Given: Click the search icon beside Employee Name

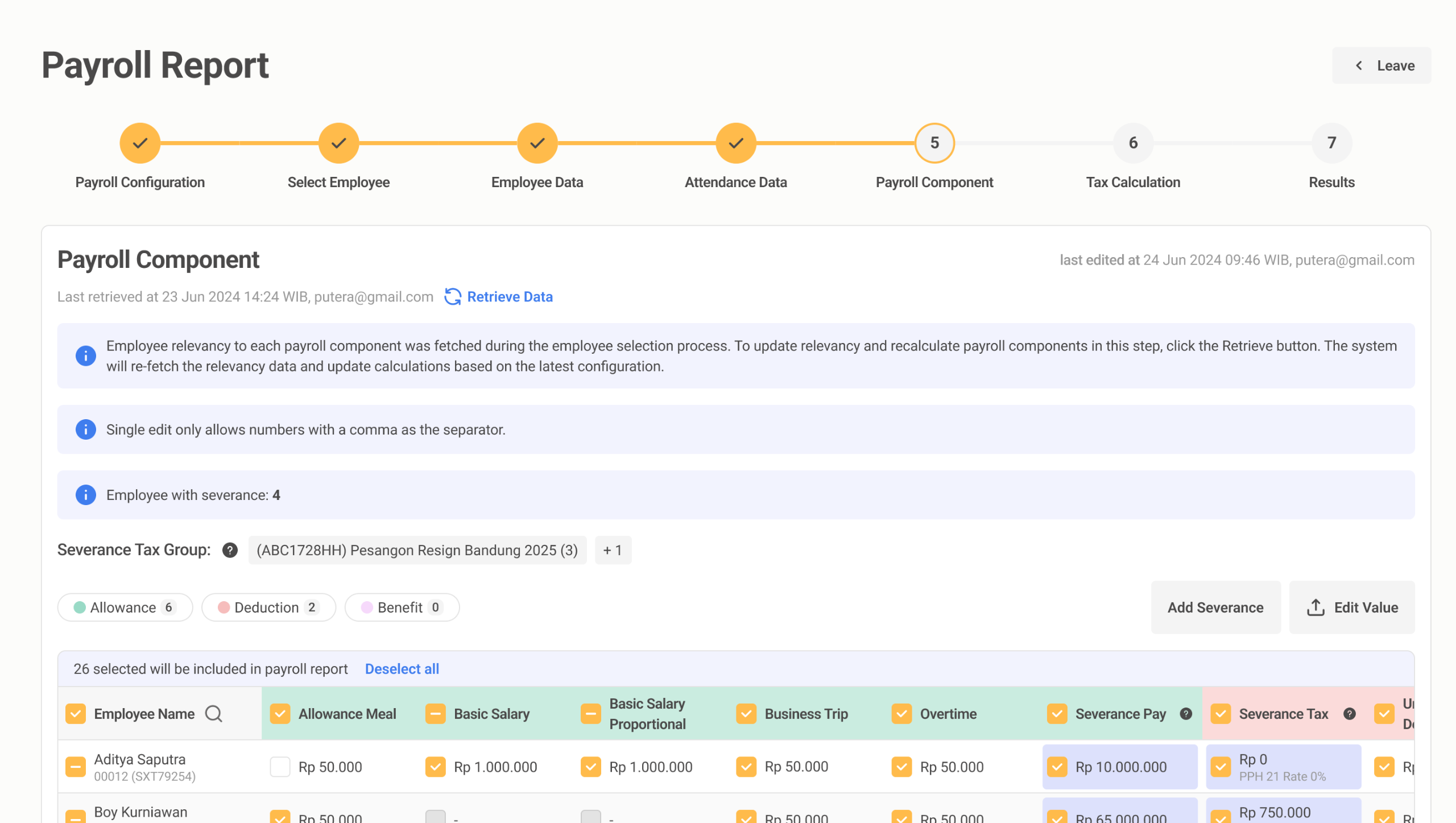Looking at the screenshot, I should (214, 713).
